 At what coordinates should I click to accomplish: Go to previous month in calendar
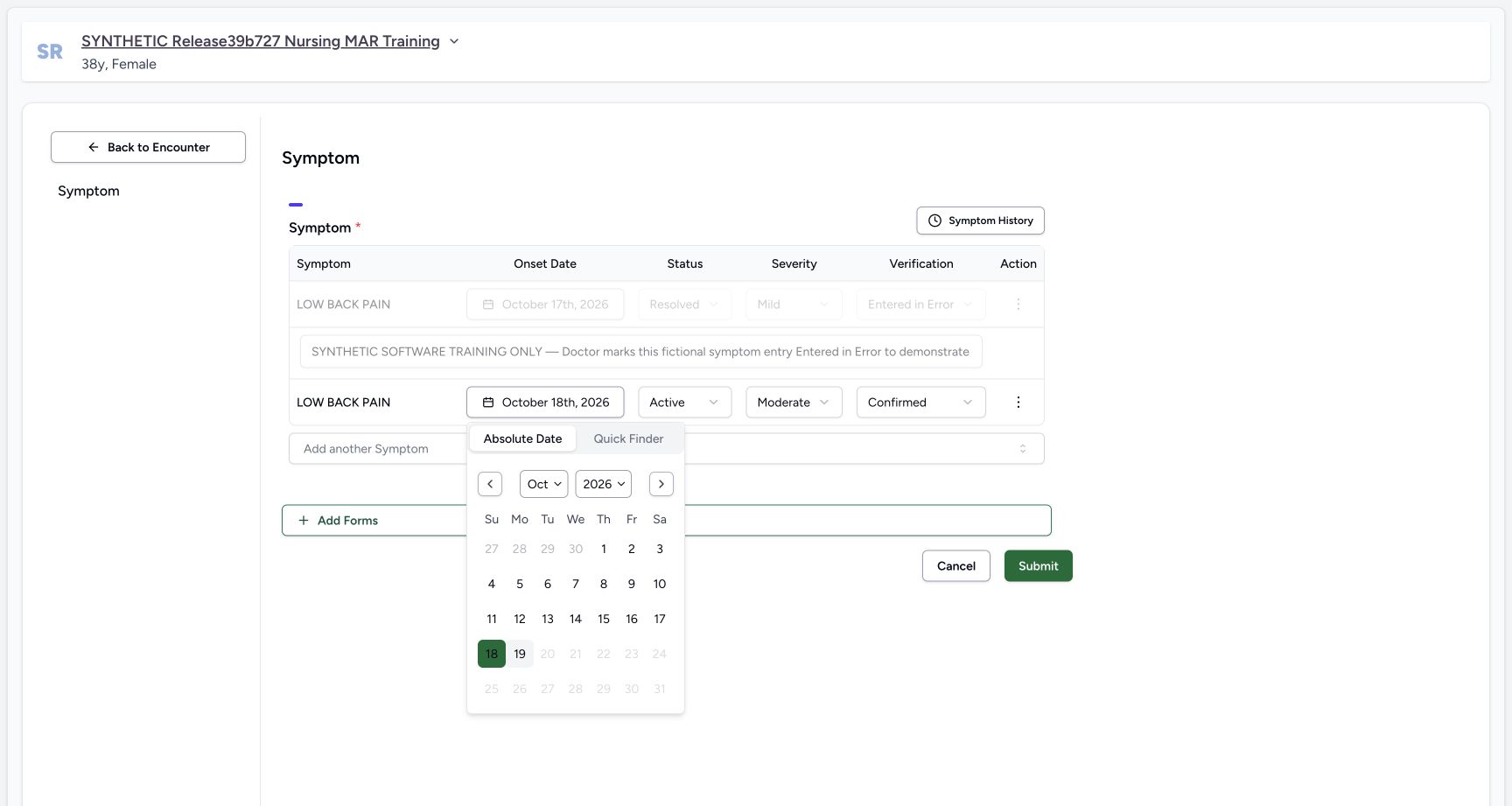(490, 484)
